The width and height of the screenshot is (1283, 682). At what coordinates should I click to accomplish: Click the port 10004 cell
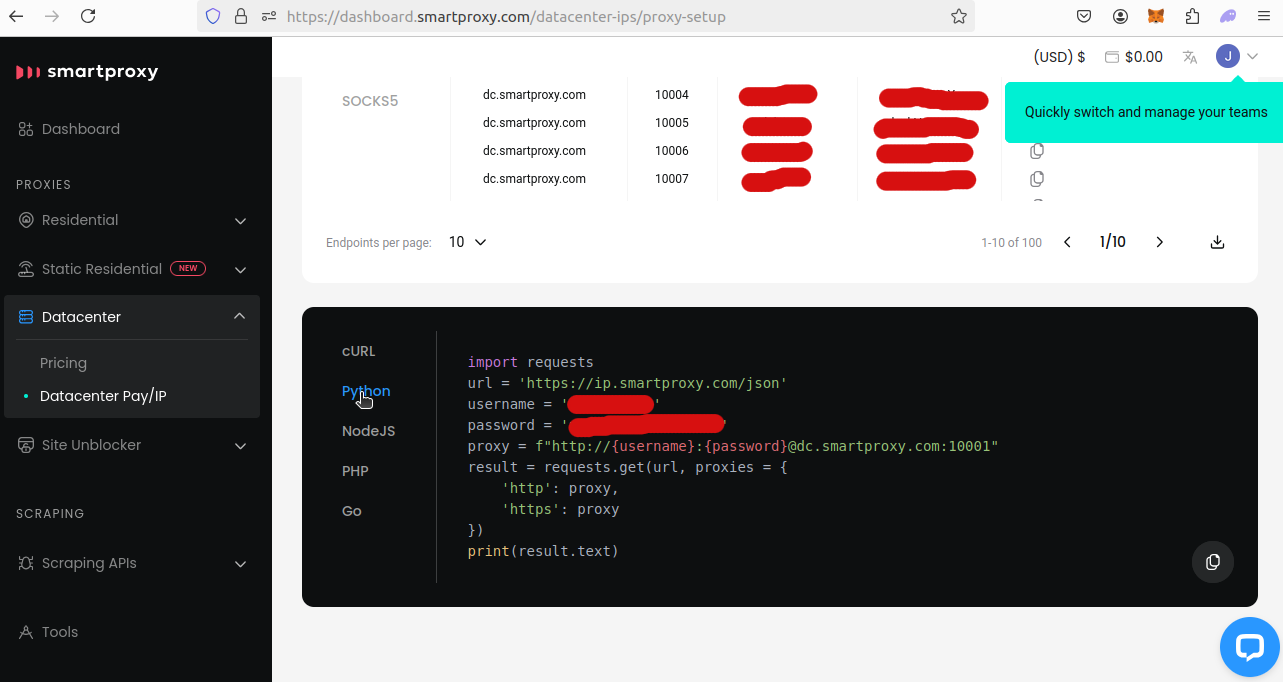[x=672, y=95]
